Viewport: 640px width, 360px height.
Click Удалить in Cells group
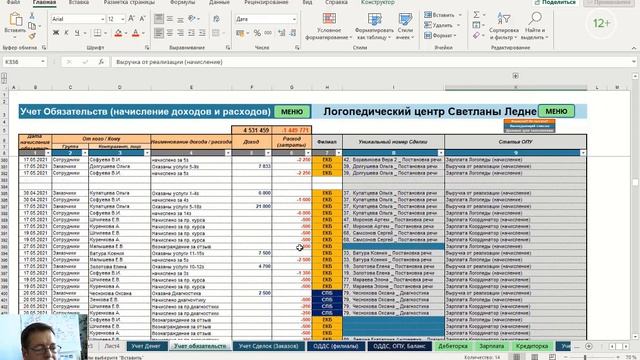[x=442, y=25]
